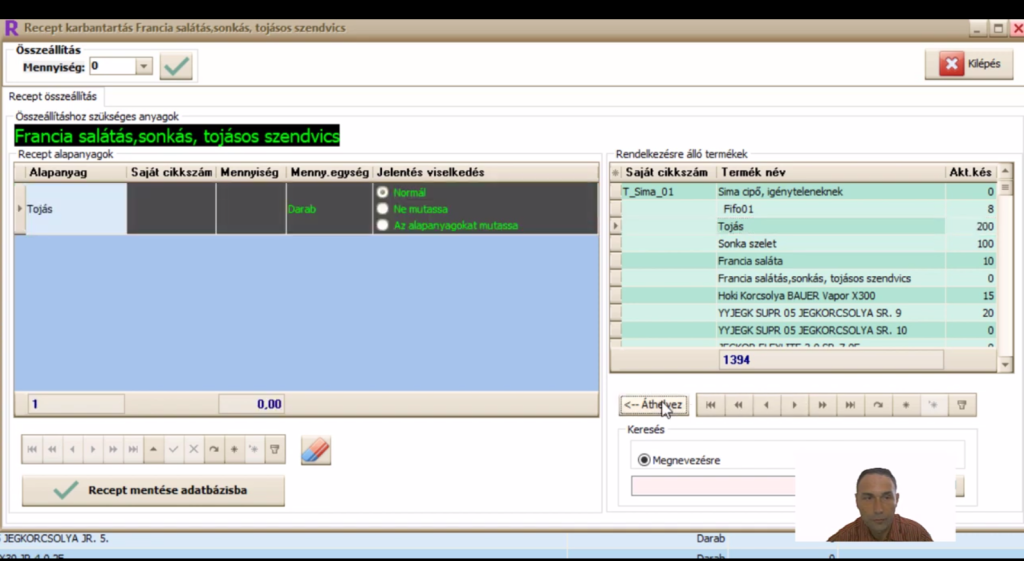
Task: Click the green checkmark next to Mennyiség
Action: [176, 66]
